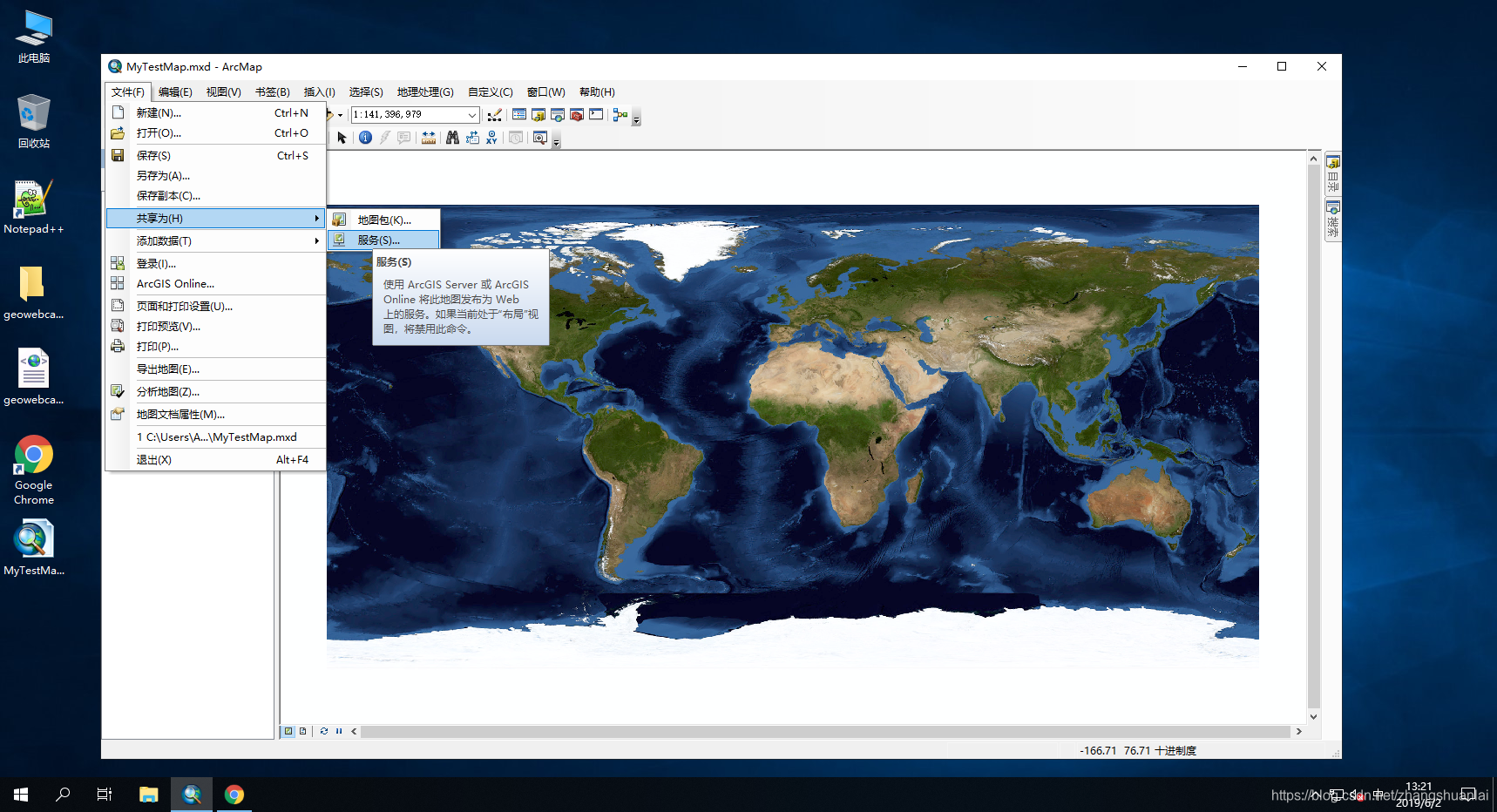Expand the Add Data submenu
The width and height of the screenshot is (1497, 812).
(215, 241)
